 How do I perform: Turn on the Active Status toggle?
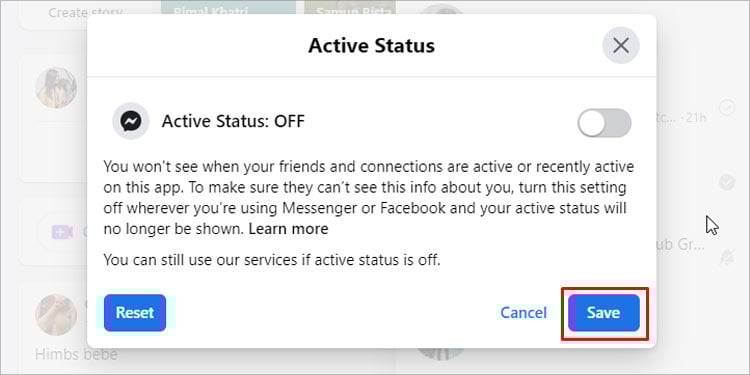pyautogui.click(x=604, y=122)
